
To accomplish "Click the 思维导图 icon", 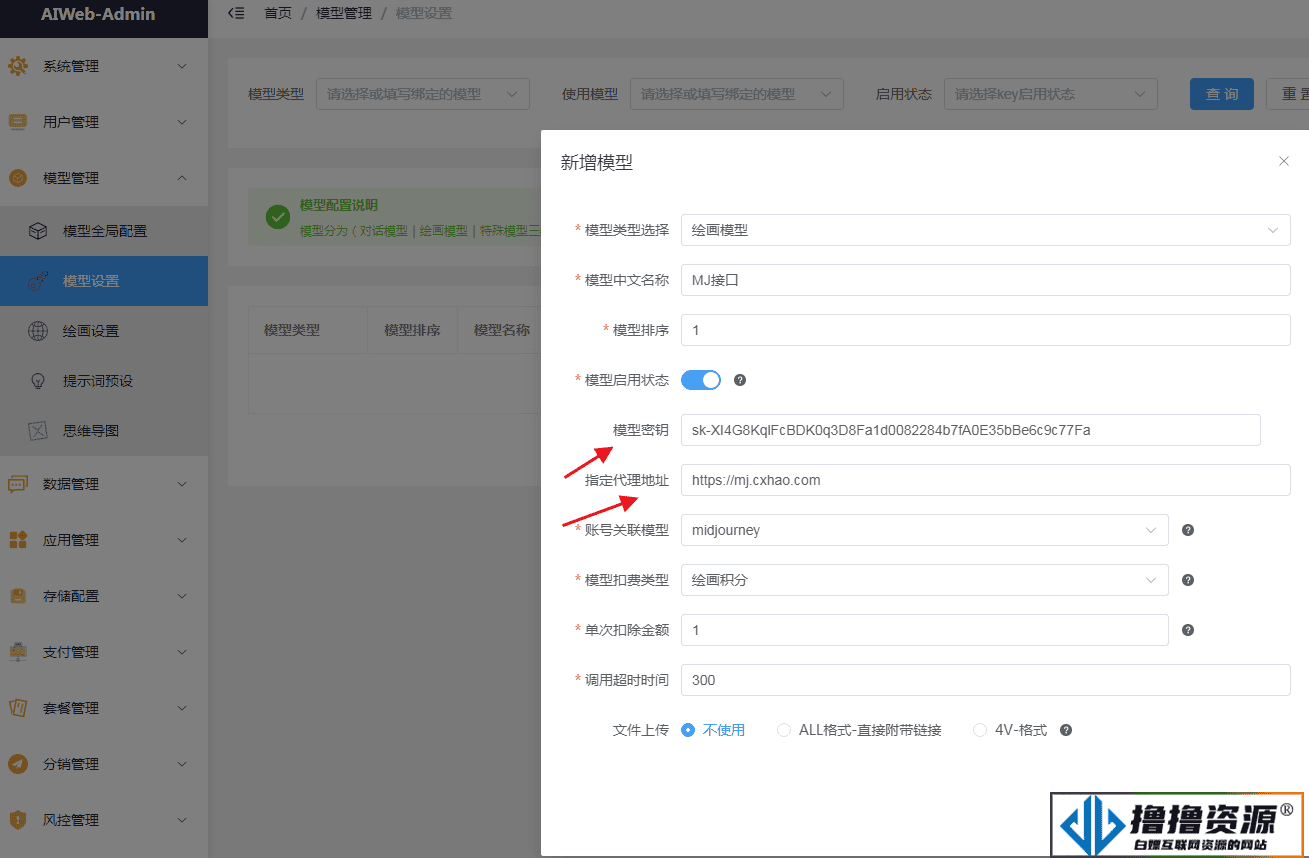I will [x=38, y=431].
